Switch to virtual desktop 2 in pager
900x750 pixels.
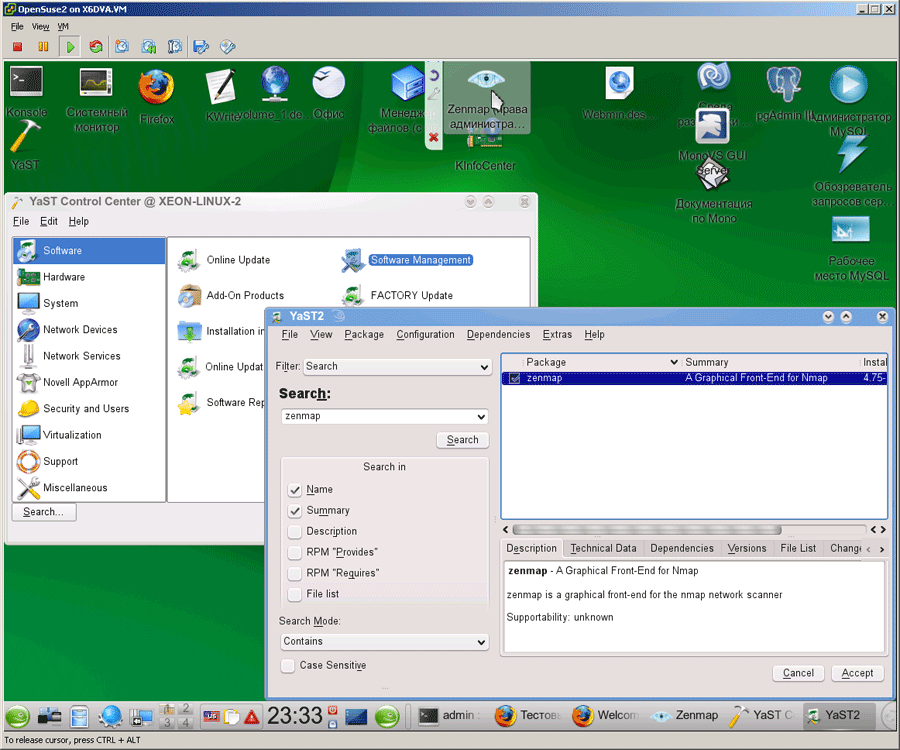tap(185, 709)
